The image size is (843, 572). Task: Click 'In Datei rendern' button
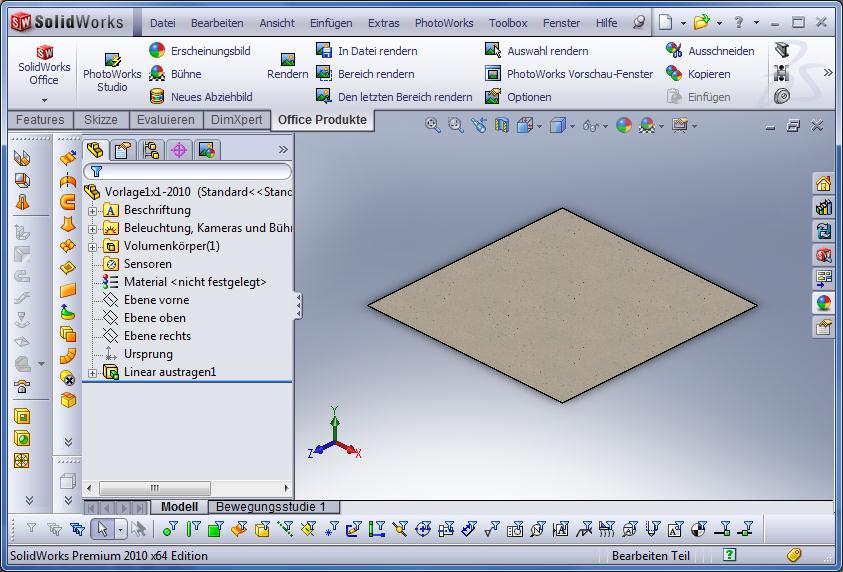pyautogui.click(x=324, y=50)
